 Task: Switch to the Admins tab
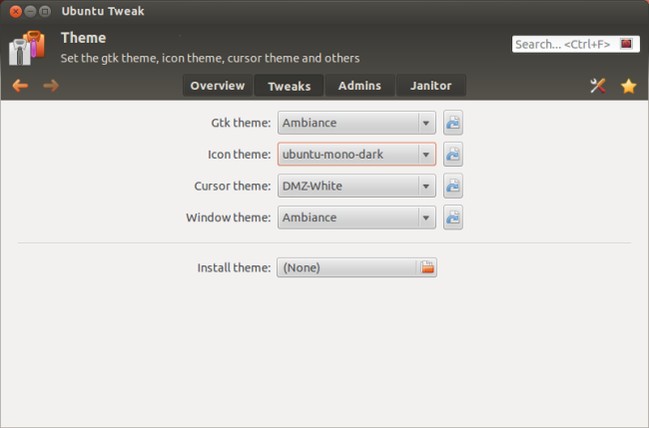(360, 86)
